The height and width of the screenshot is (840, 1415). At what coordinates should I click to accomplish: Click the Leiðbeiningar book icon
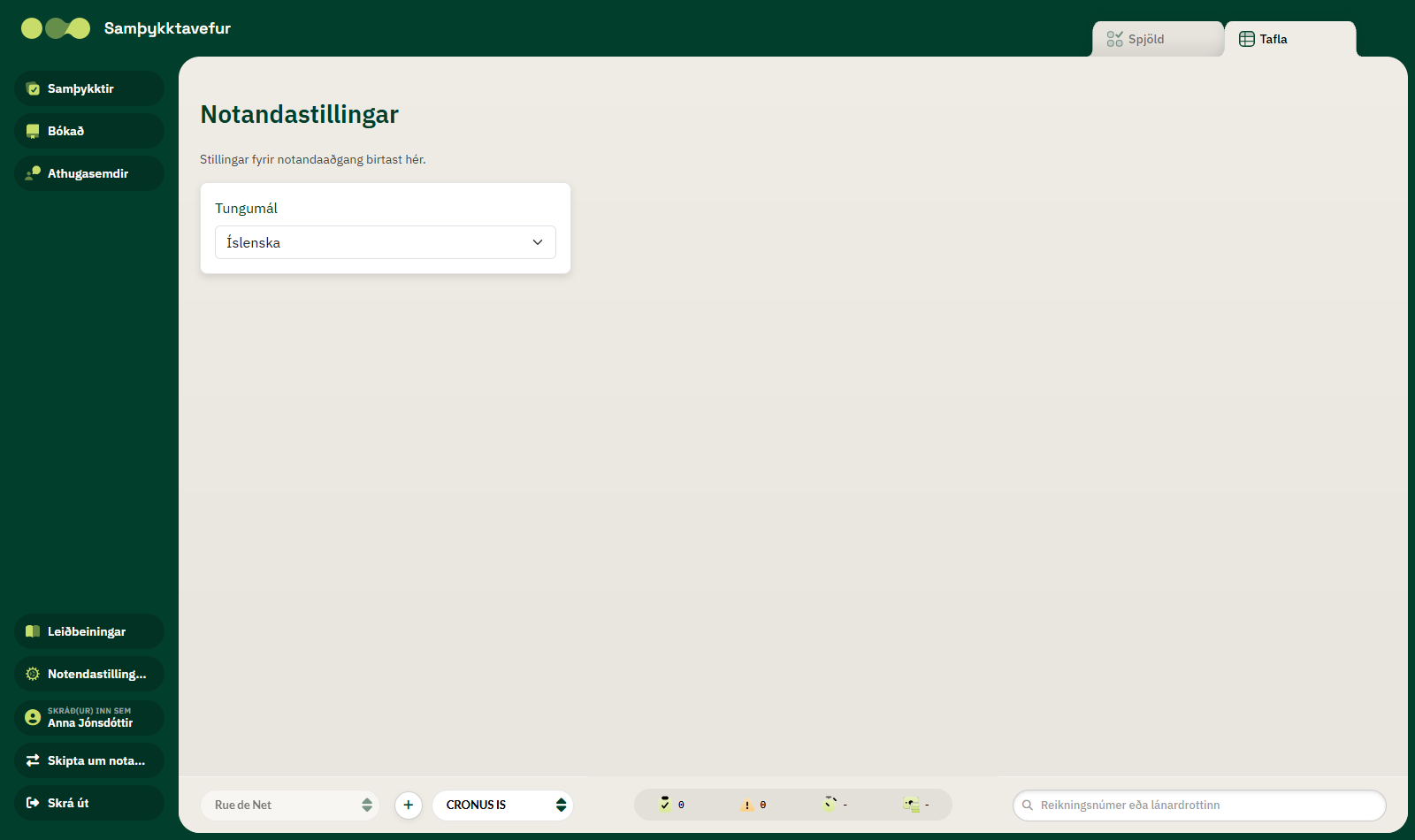[33, 631]
